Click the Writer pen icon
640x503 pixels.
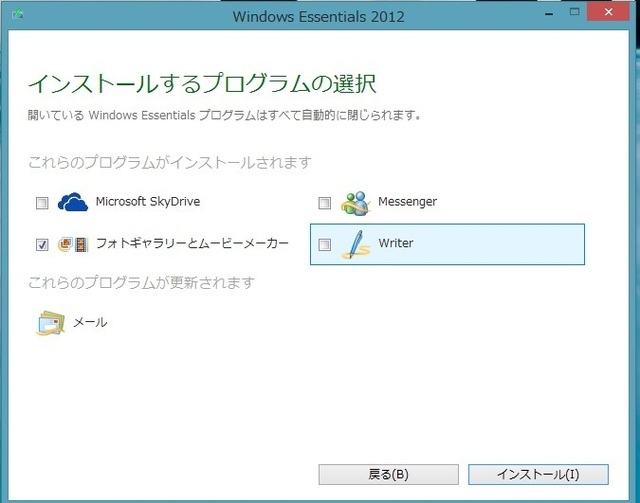[x=356, y=244]
